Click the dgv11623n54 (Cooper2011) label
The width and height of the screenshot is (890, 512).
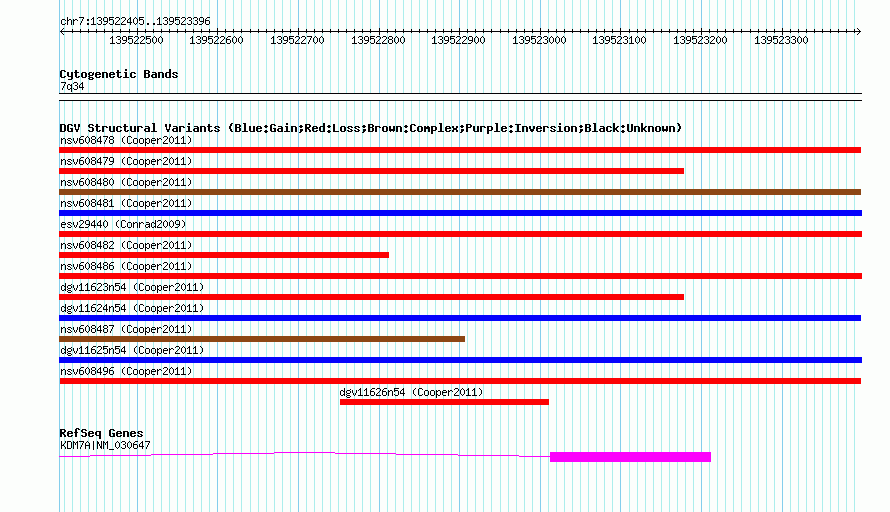[132, 287]
